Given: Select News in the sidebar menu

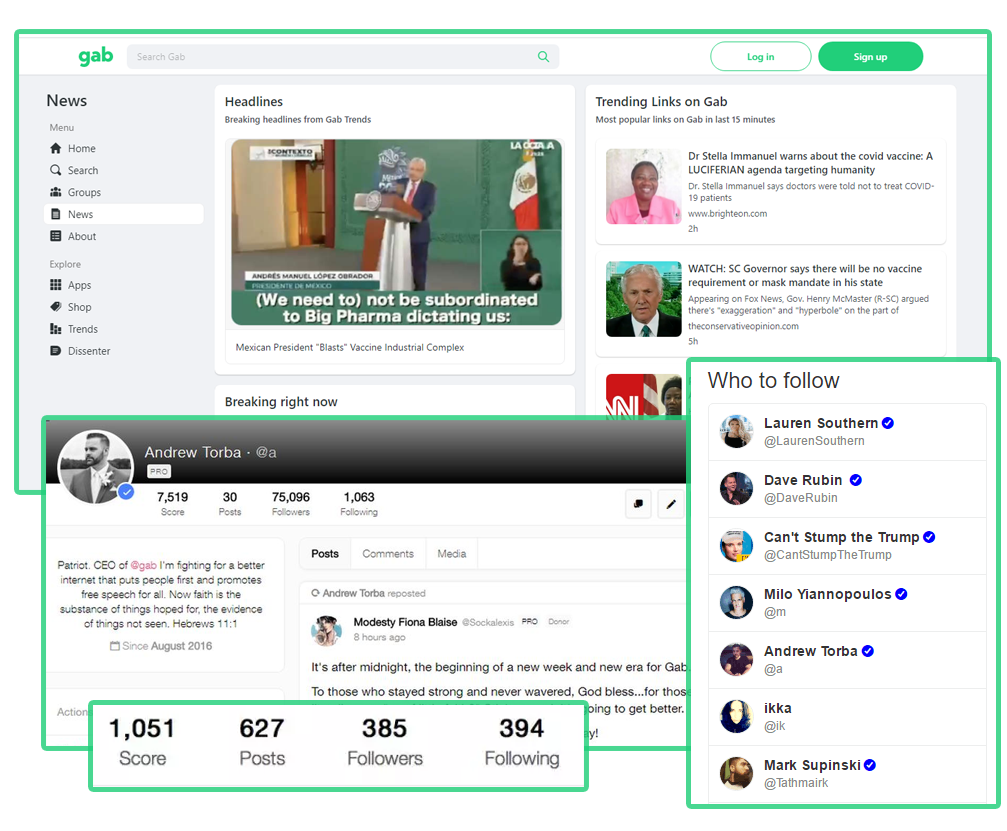Looking at the screenshot, I should tap(123, 214).
